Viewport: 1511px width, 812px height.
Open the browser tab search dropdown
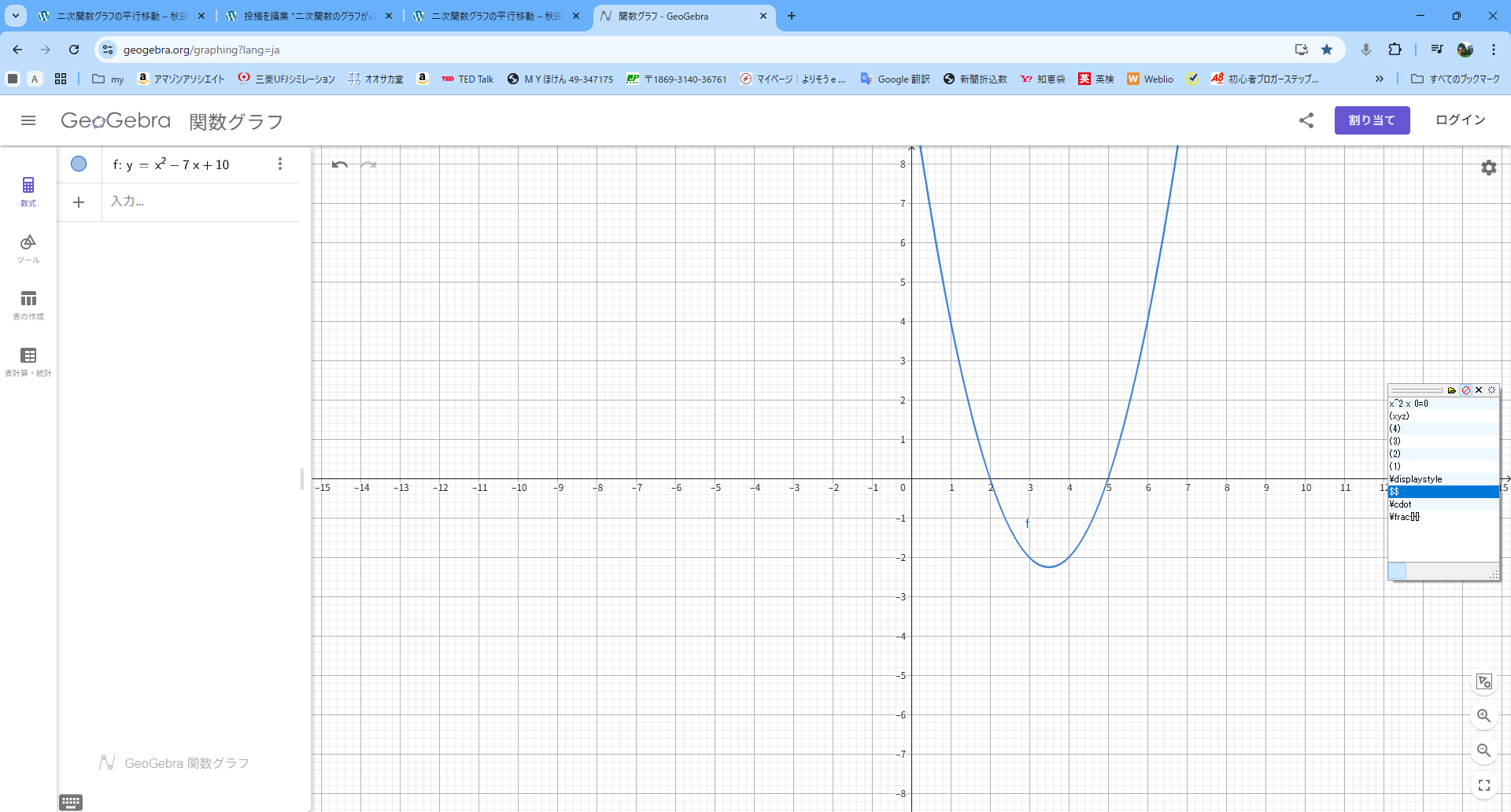tap(15, 16)
